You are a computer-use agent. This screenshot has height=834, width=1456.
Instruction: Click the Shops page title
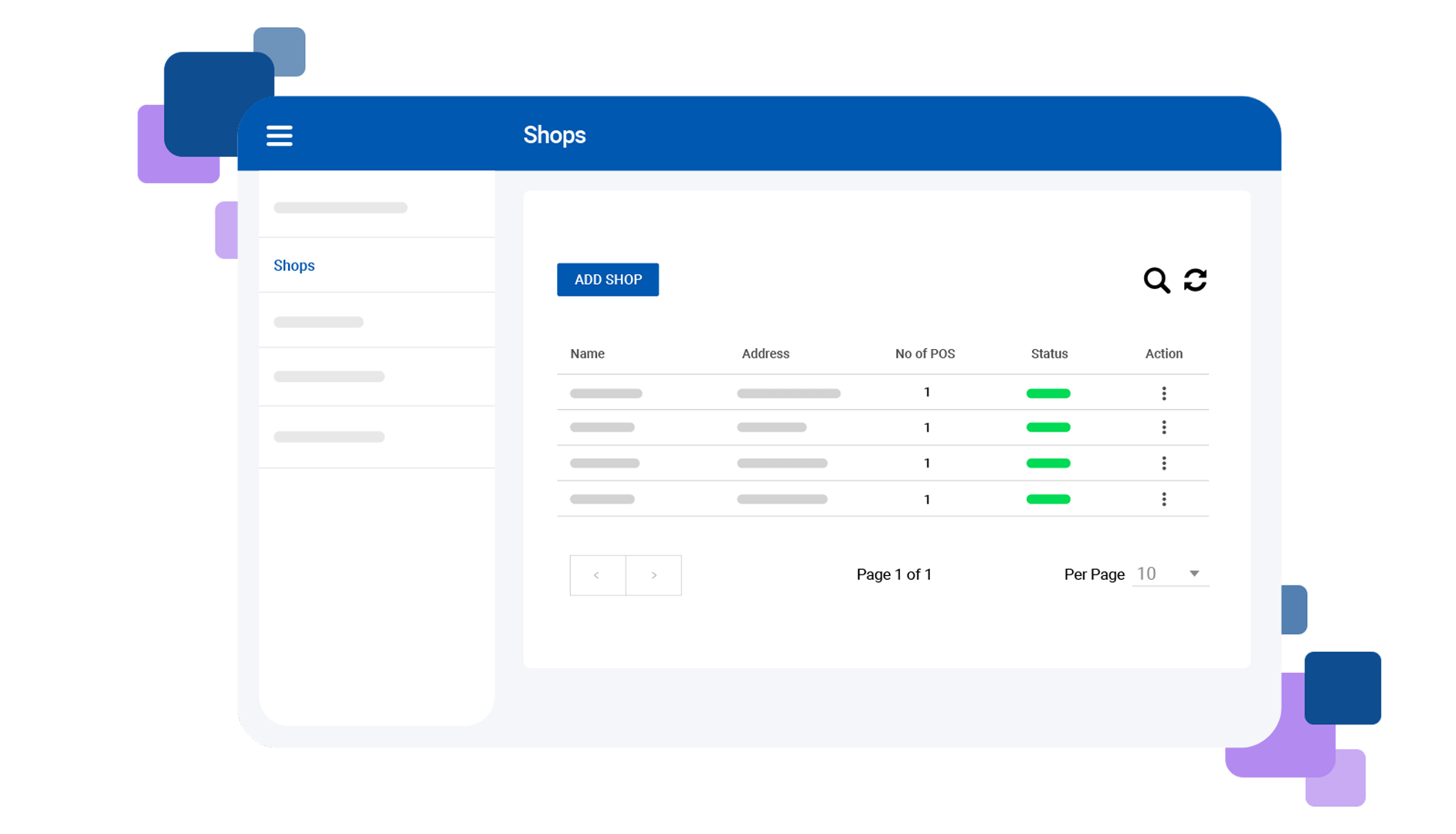(x=554, y=135)
